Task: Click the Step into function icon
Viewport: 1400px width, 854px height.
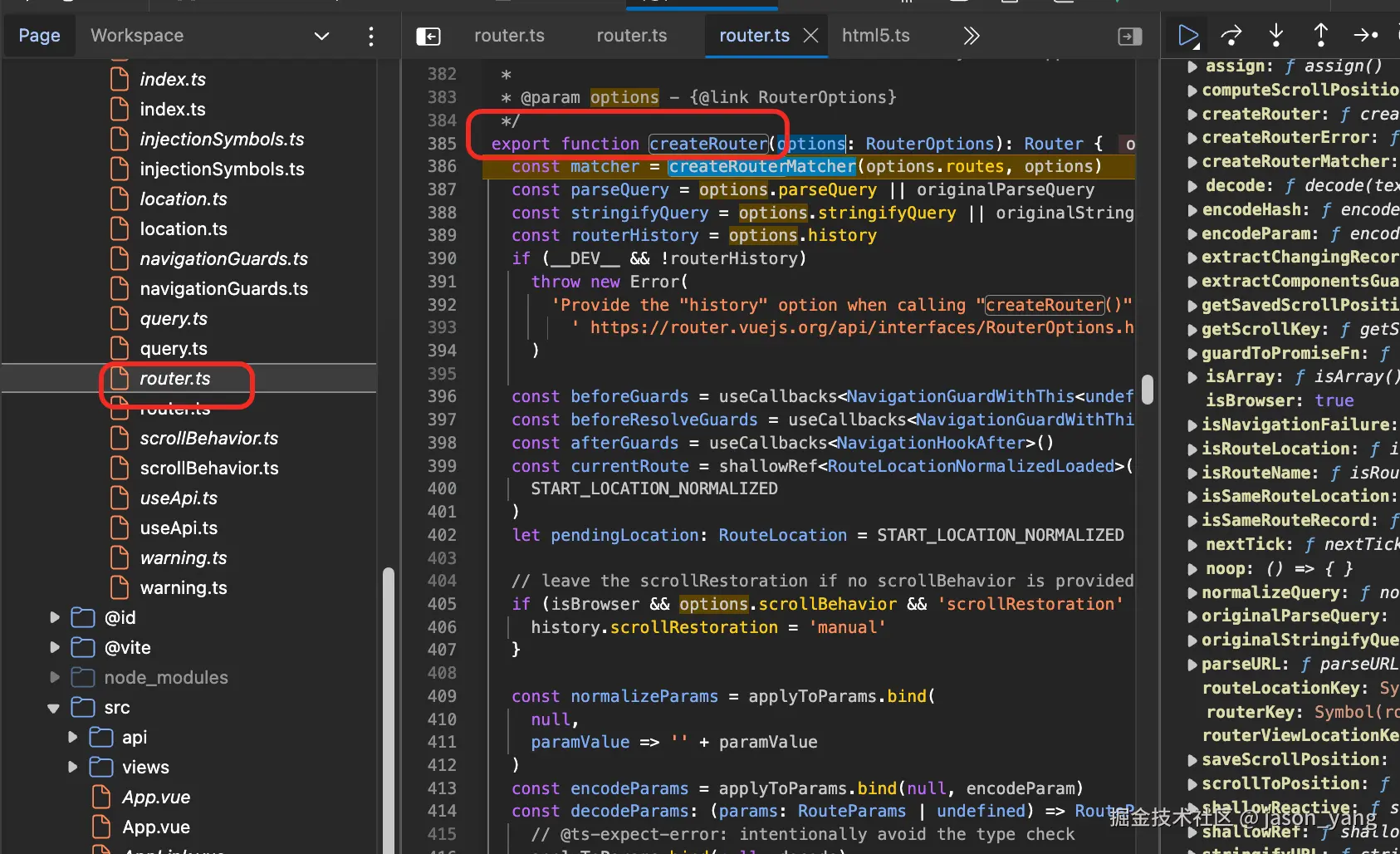Action: pyautogui.click(x=1276, y=36)
